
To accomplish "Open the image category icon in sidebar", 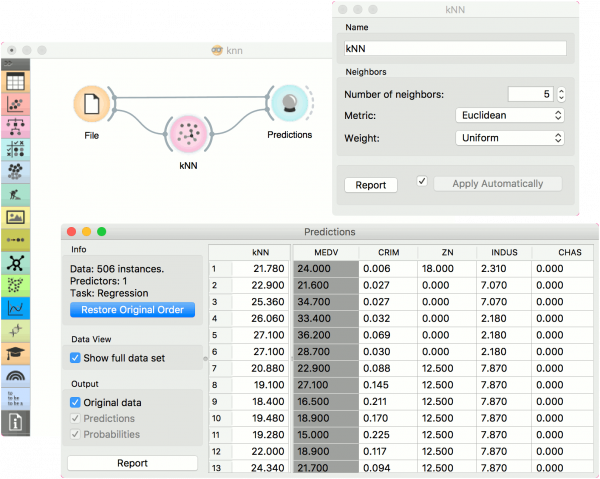I will (x=16, y=217).
